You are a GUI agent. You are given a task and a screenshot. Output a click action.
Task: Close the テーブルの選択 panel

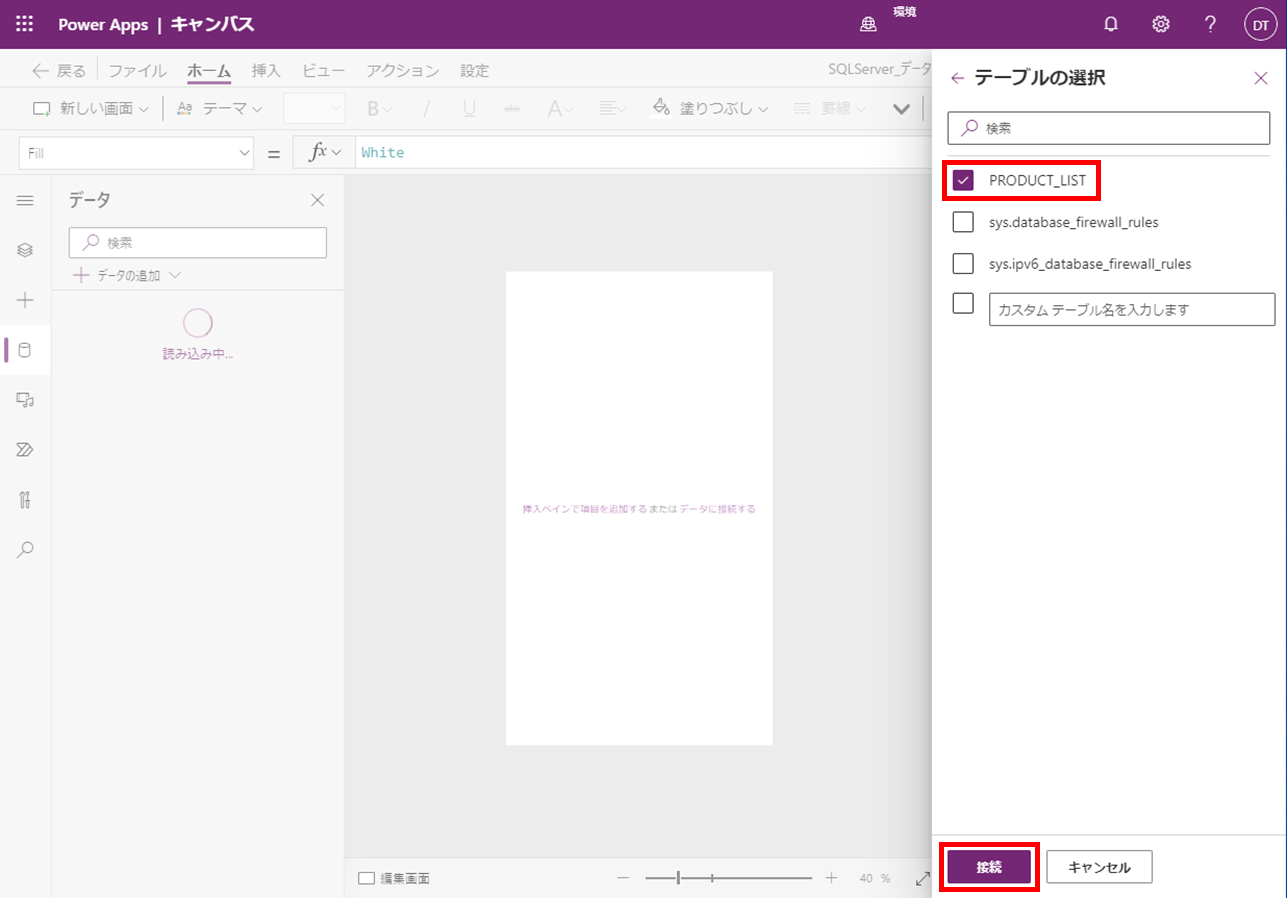tap(1261, 78)
